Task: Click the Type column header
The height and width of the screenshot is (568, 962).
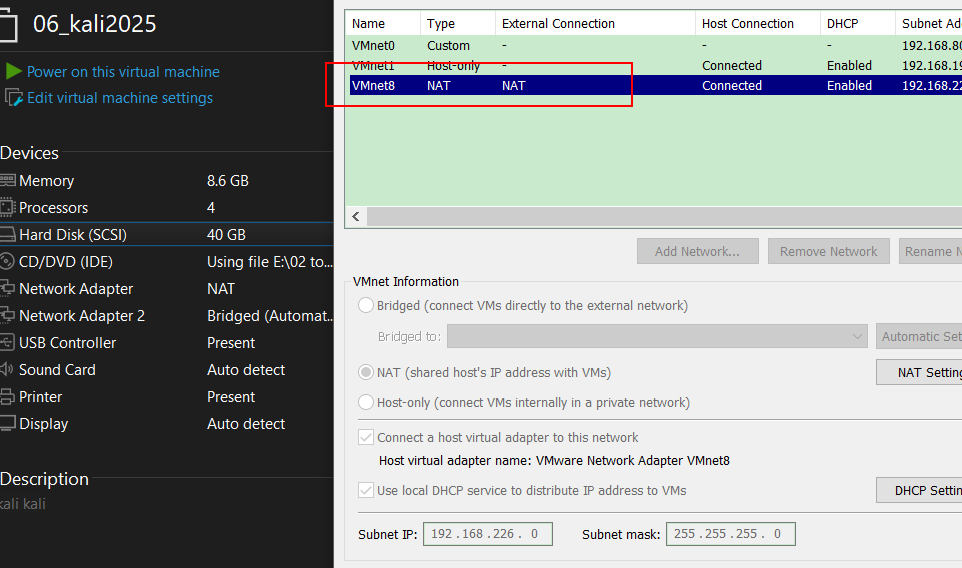Action: pos(458,23)
